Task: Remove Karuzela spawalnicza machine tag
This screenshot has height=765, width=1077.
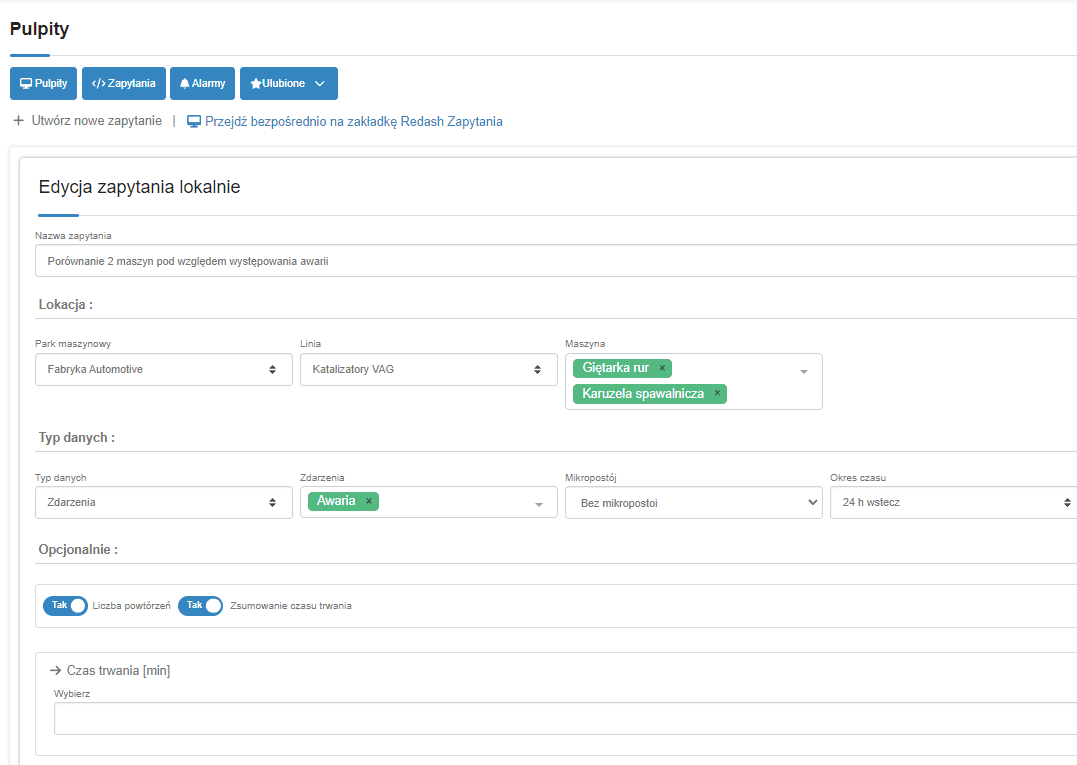Action: 717,393
